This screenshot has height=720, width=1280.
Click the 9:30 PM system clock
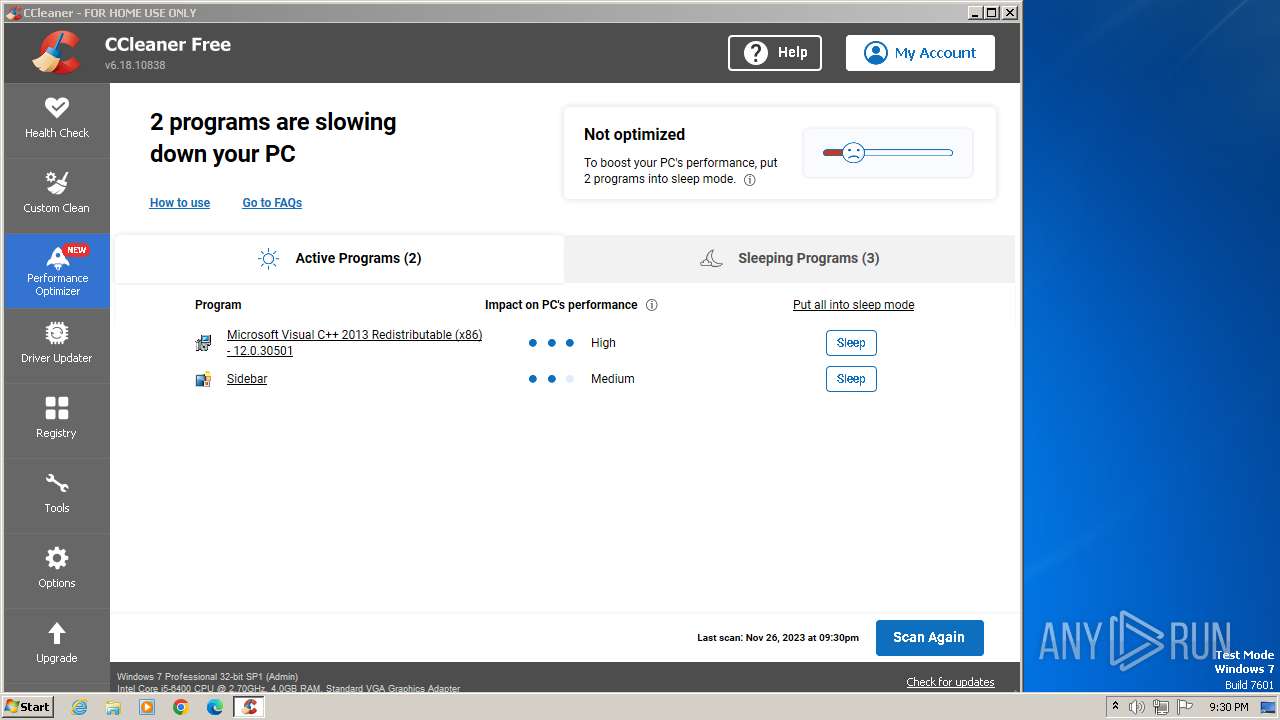click(x=1229, y=707)
